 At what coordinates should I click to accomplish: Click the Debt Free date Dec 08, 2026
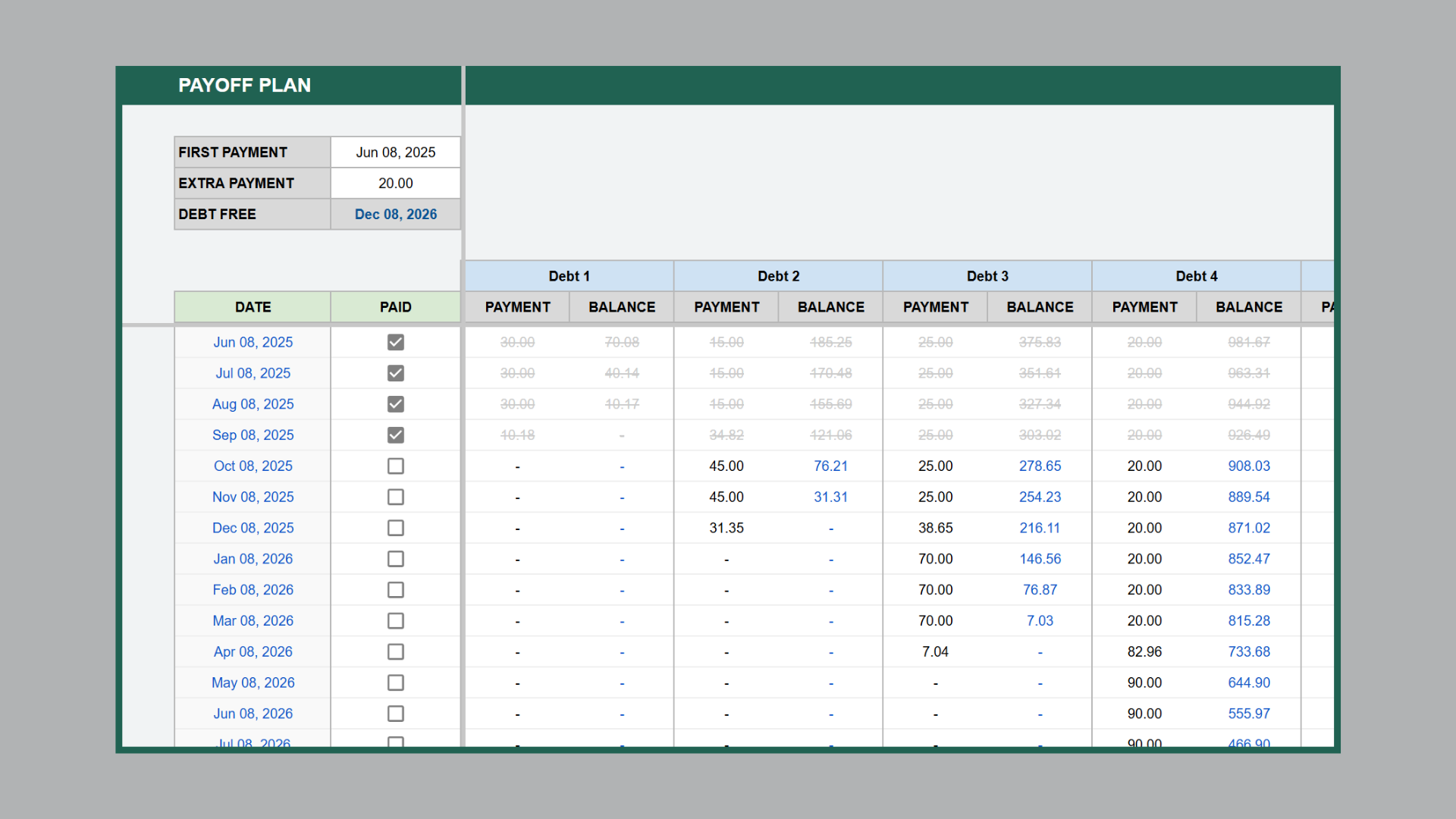pos(395,215)
